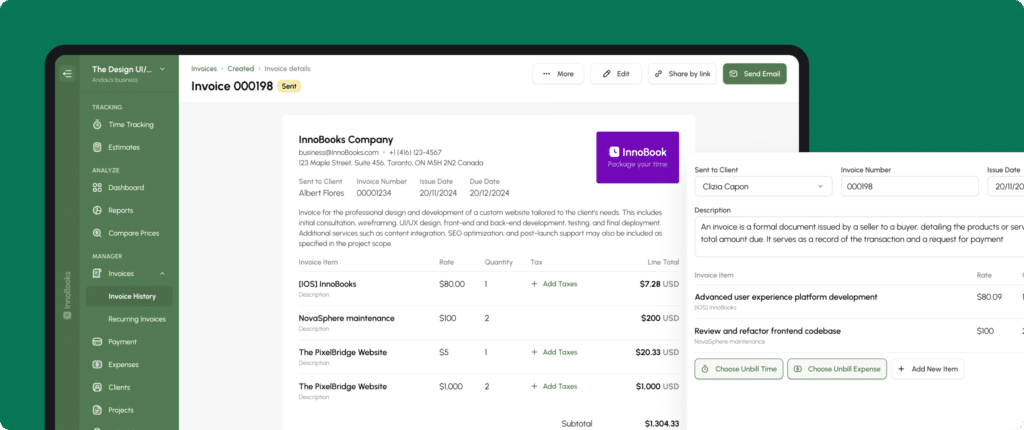Click Share by link button
Image resolution: width=1024 pixels, height=430 pixels.
[683, 74]
